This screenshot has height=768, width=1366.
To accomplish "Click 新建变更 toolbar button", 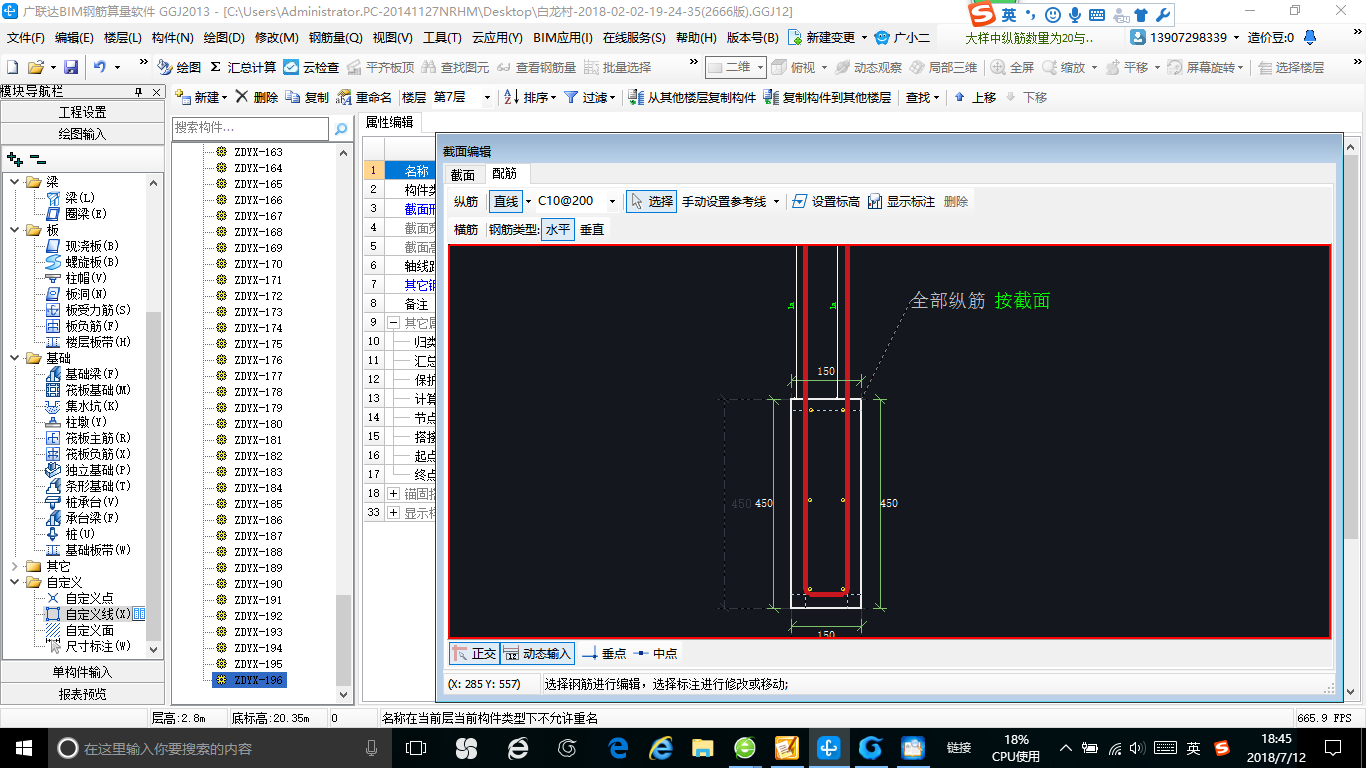I will point(827,37).
